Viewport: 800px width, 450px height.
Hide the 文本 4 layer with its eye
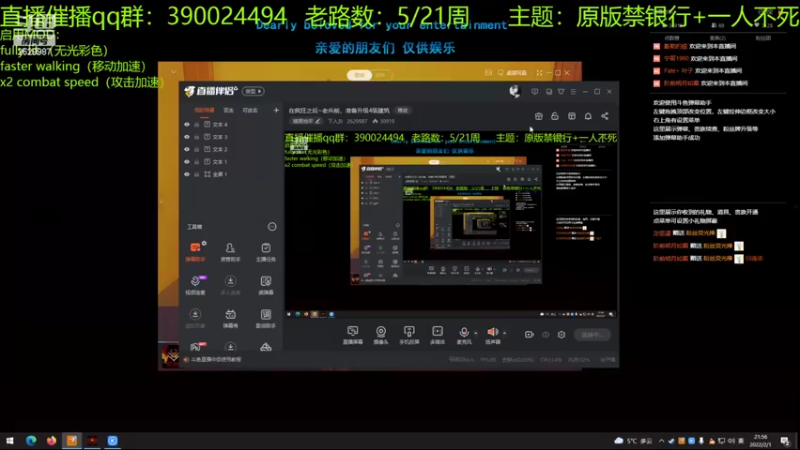coord(187,124)
